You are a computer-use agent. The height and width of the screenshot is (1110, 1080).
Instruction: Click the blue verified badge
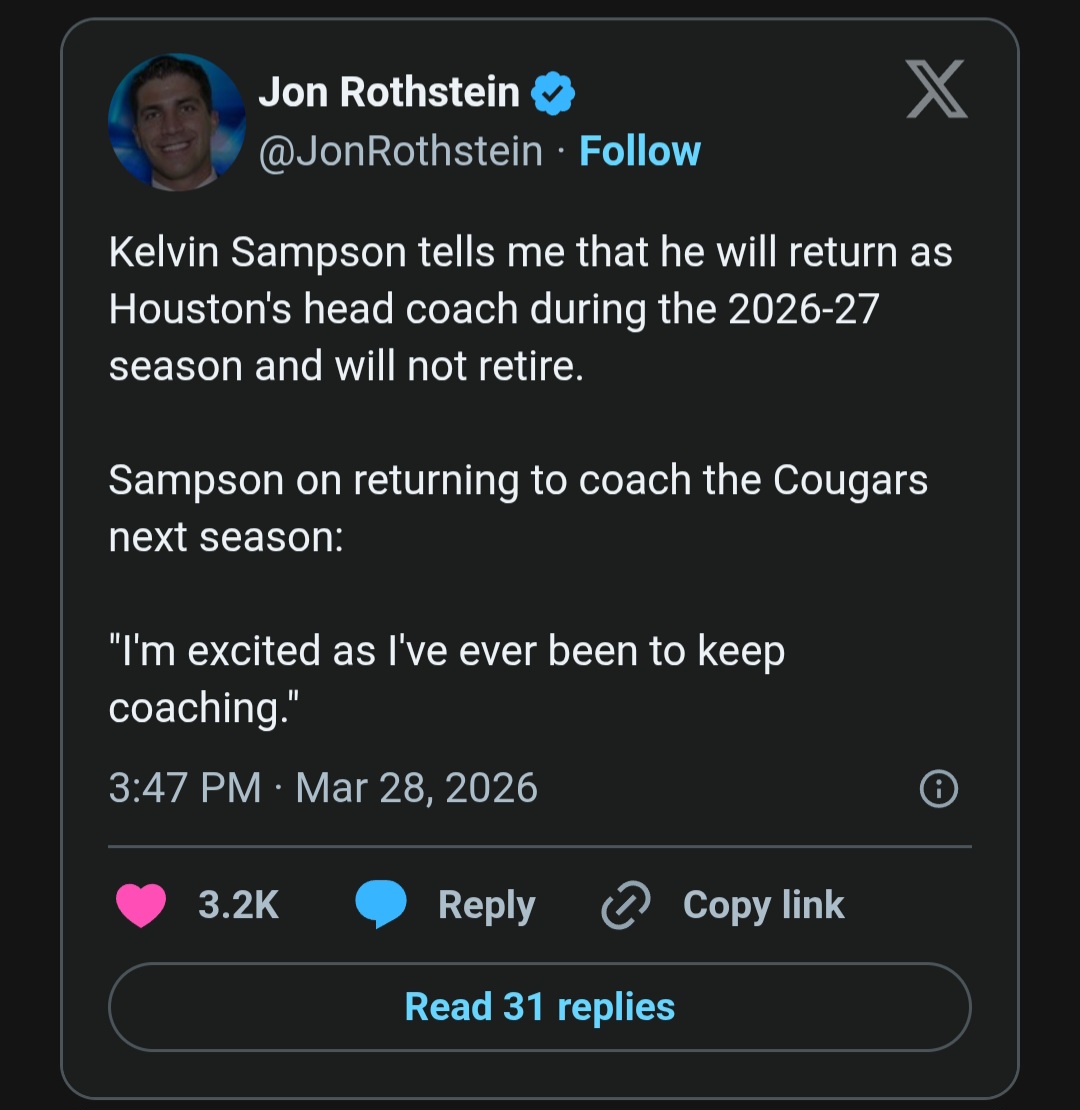(552, 94)
